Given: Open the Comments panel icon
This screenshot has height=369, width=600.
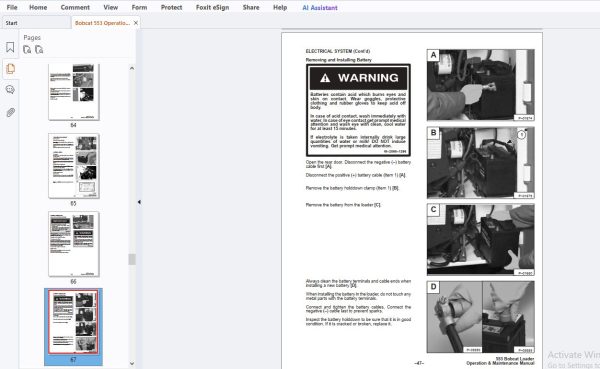Looking at the screenshot, I should (x=10, y=90).
